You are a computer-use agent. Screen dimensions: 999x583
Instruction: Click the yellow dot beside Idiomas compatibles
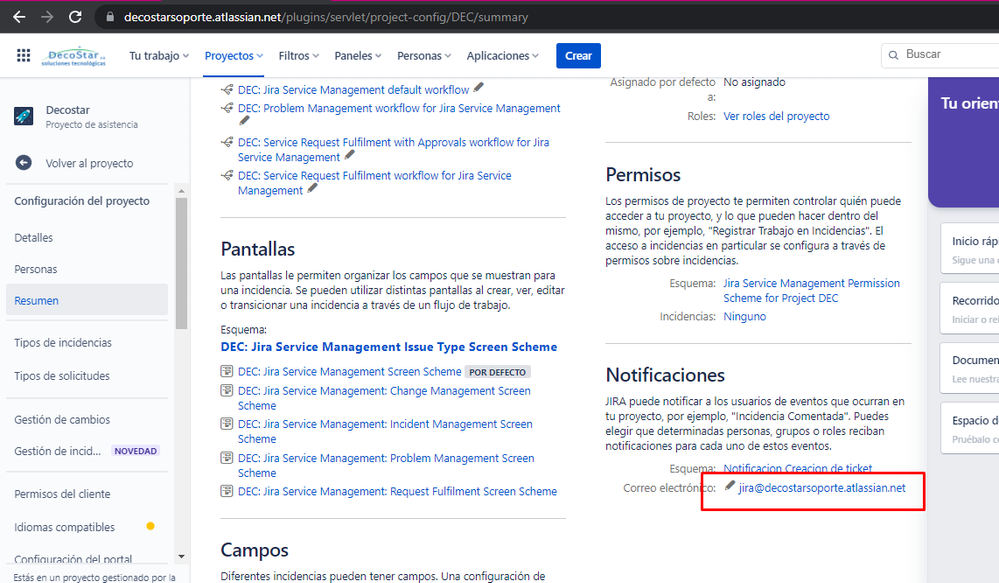(150, 526)
